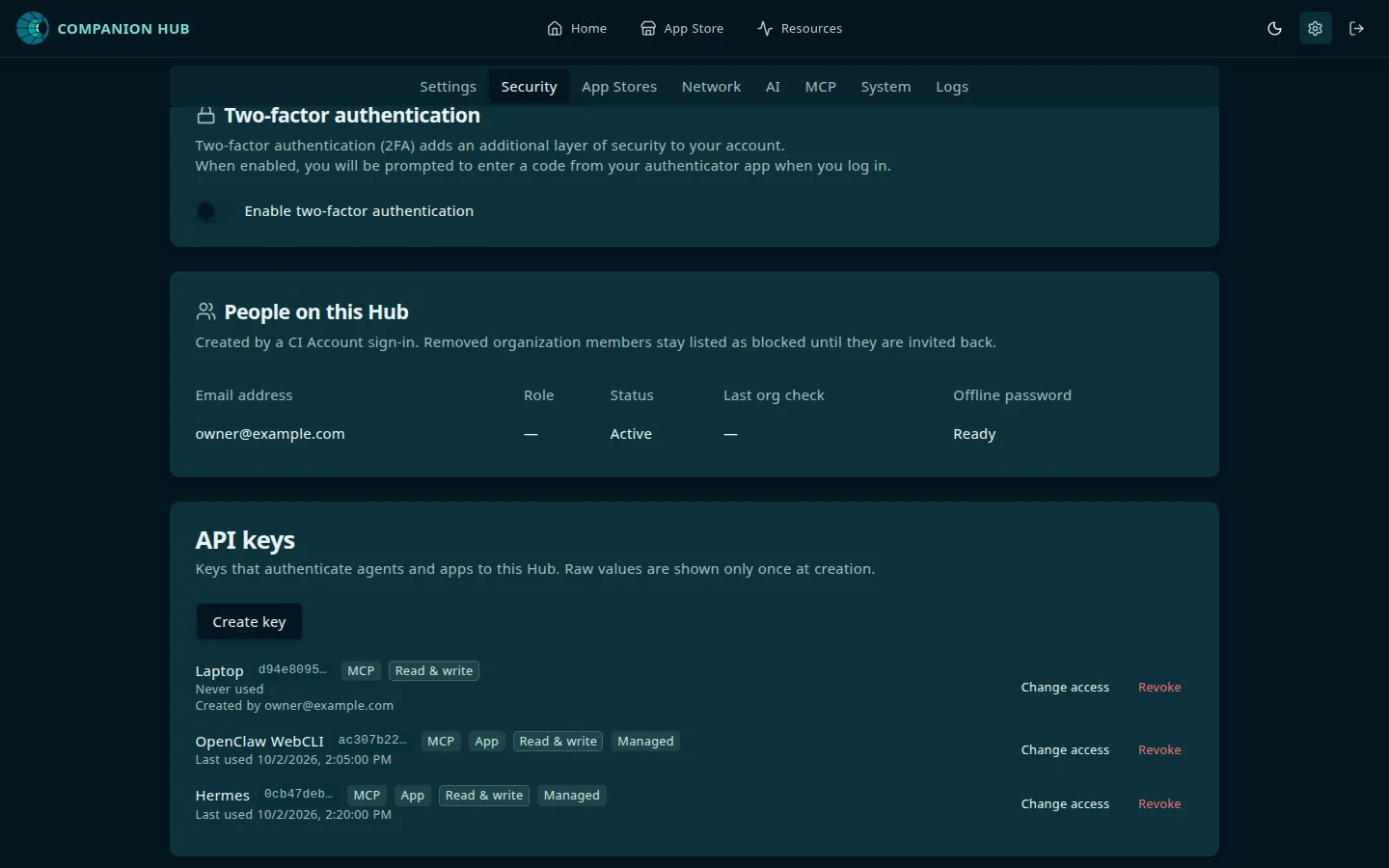Click the Laptop key name
The height and width of the screenshot is (868, 1389).
click(219, 671)
